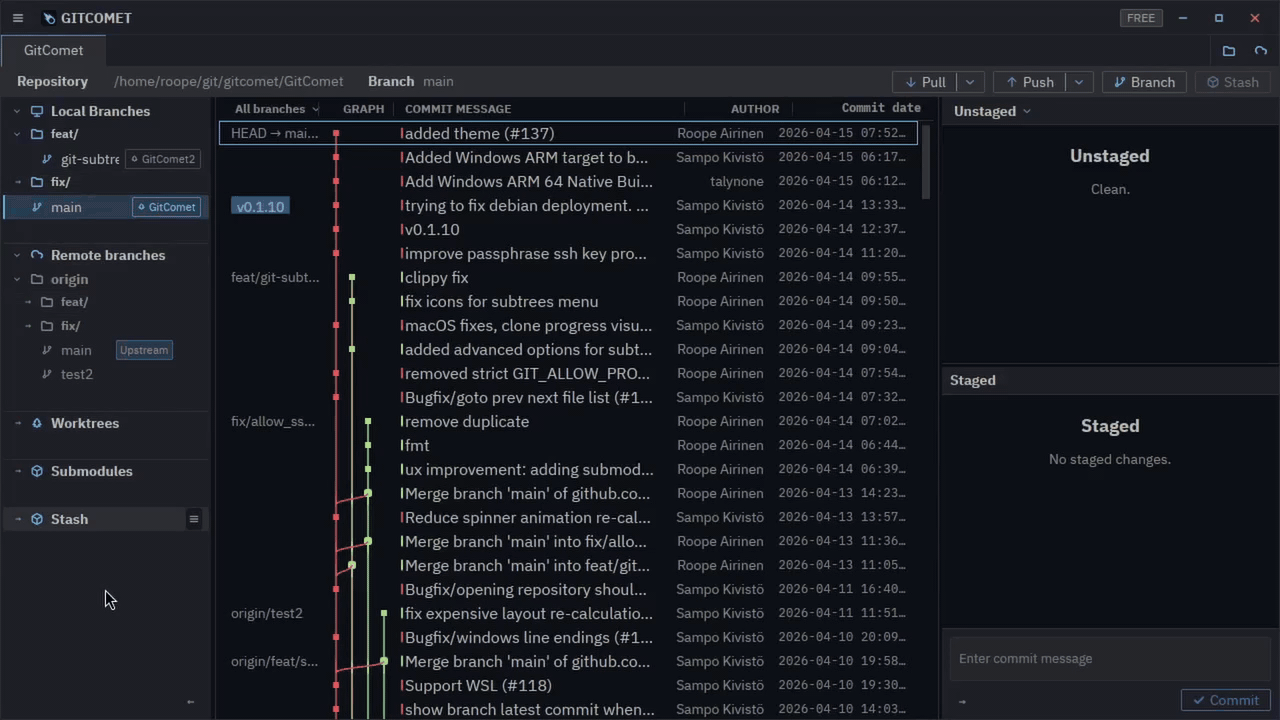Click the commit list vertical scrollbar

926,163
